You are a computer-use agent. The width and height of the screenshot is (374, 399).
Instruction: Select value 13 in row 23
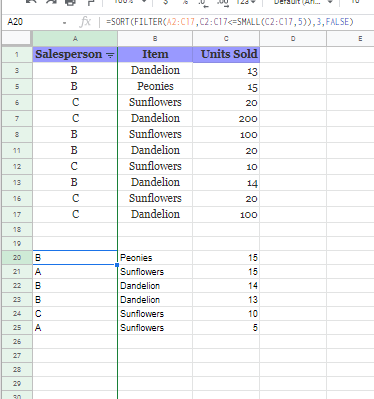(x=226, y=299)
